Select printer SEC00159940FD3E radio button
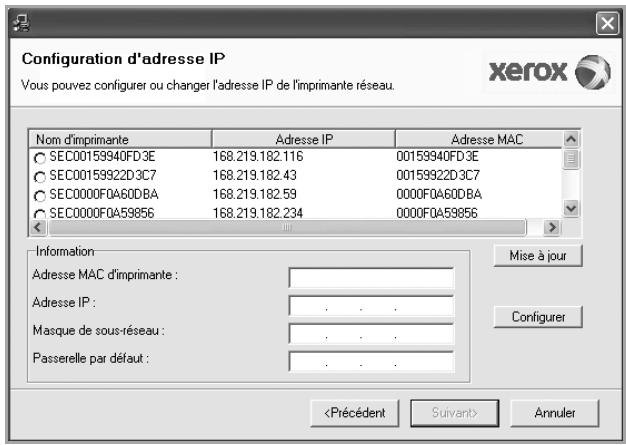 pyautogui.click(x=40, y=158)
